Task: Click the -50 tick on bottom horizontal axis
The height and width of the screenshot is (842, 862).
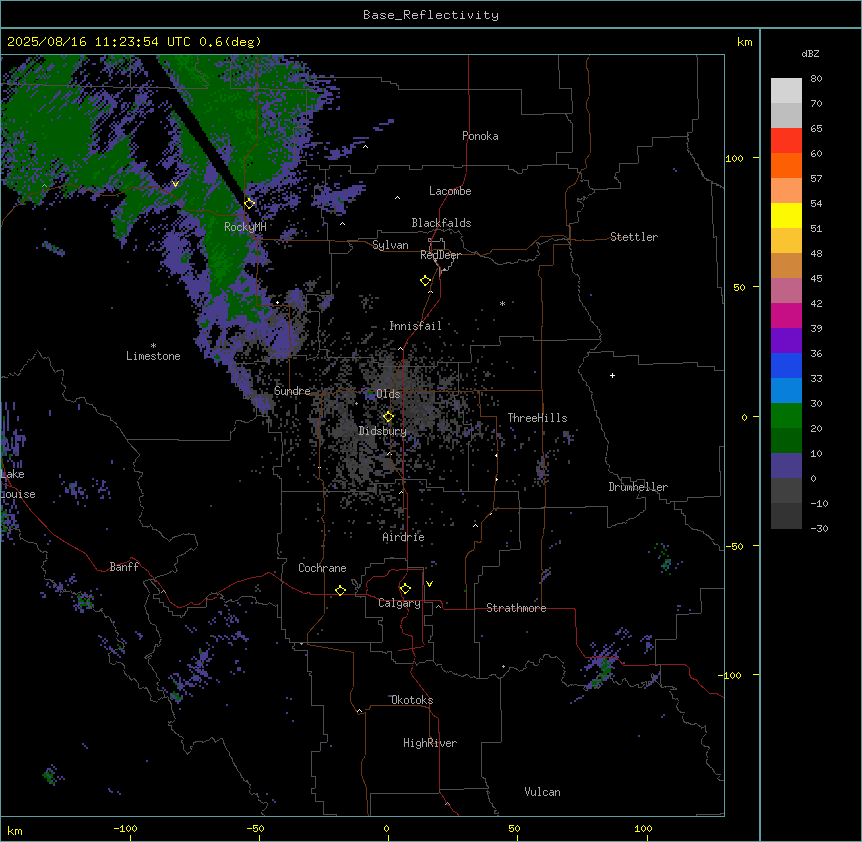Action: click(255, 829)
